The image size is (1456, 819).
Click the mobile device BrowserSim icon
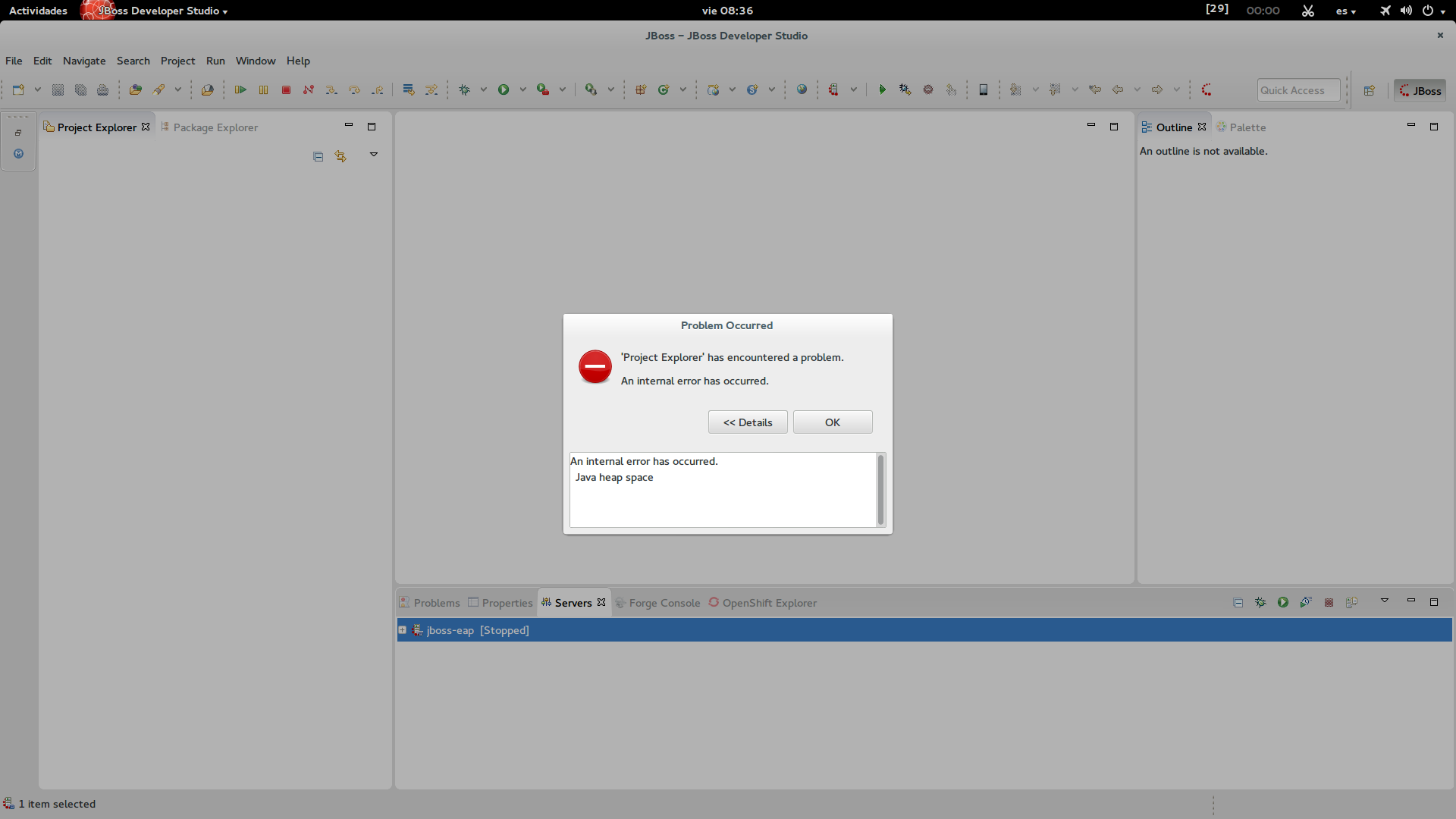(984, 89)
